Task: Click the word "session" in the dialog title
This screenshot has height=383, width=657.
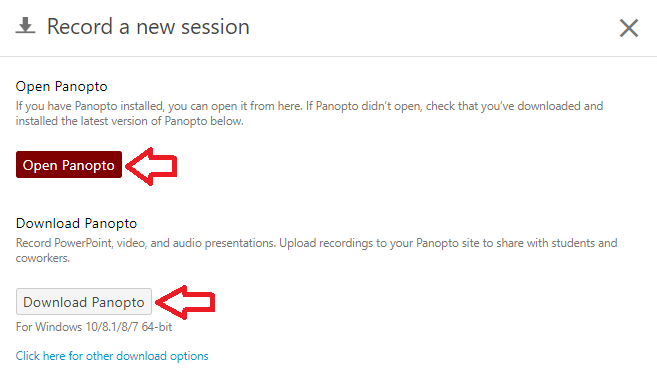Action: pyautogui.click(x=215, y=27)
